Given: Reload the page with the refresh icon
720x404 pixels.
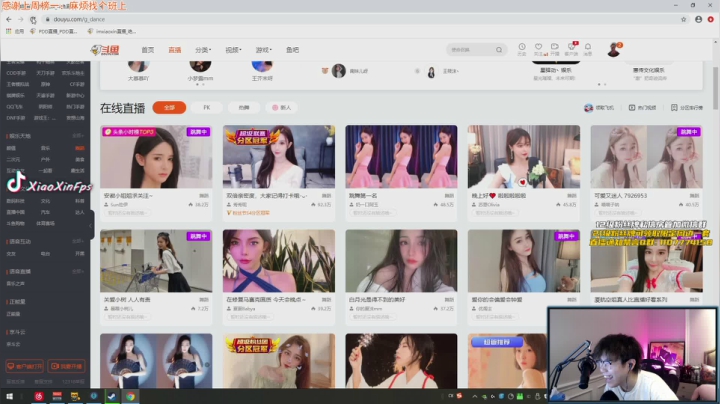Looking at the screenshot, I should (33, 19).
